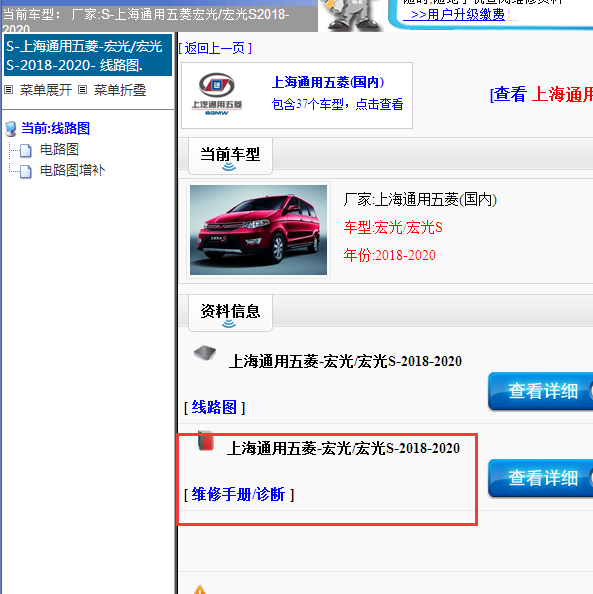This screenshot has width=593, height=594.
Task: Click the 查看 上海通用 link on the right
Action: (542, 94)
